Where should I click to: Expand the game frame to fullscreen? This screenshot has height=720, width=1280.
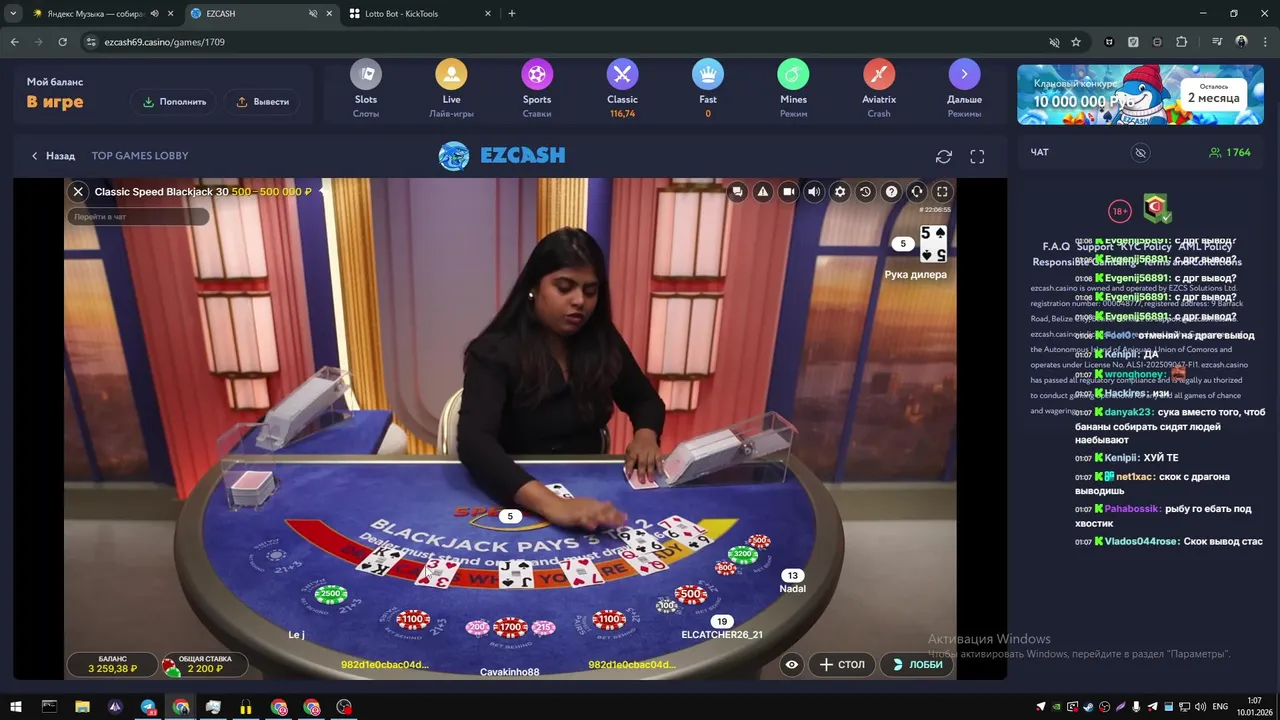pos(977,157)
